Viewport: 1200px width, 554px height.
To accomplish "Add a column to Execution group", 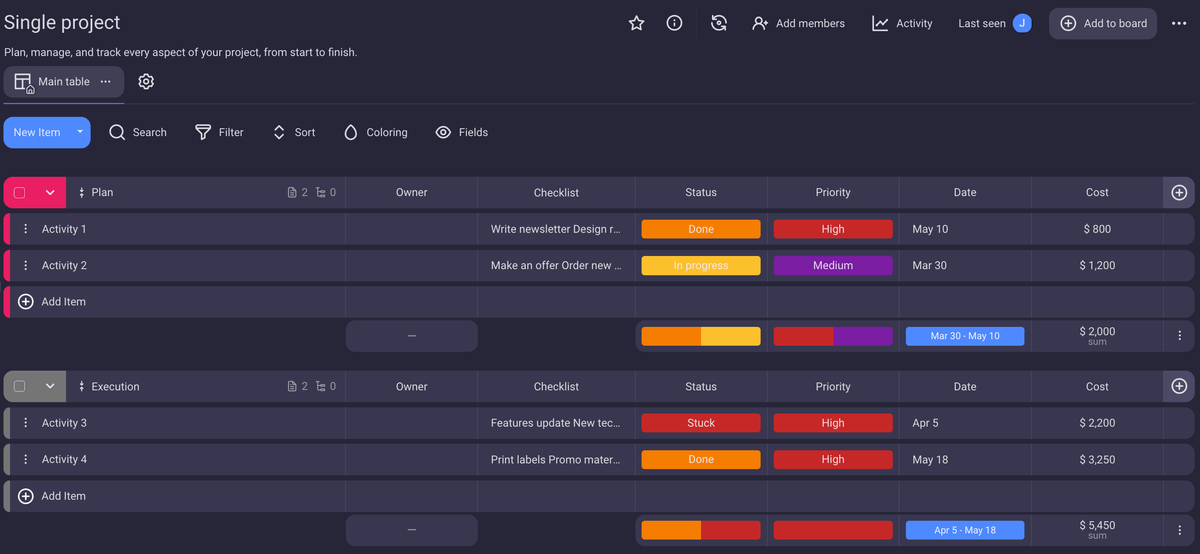I will 1179,386.
